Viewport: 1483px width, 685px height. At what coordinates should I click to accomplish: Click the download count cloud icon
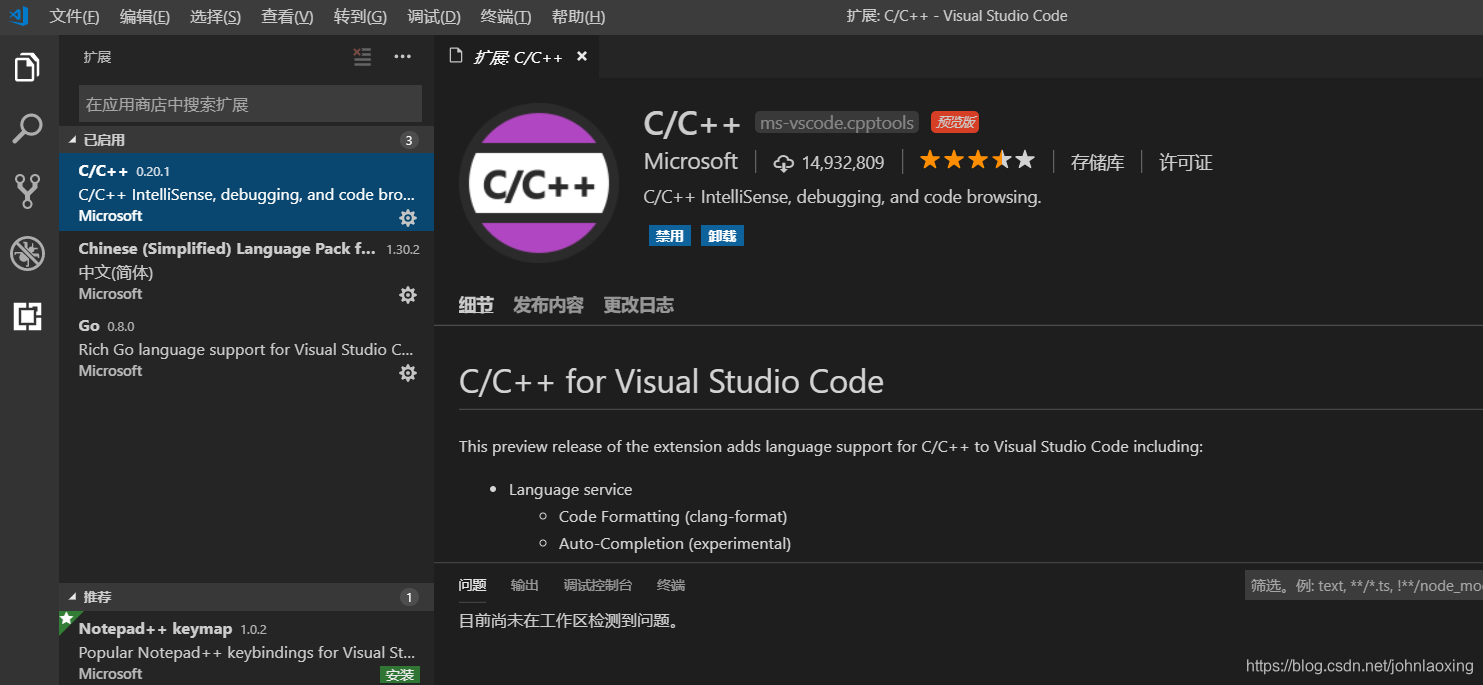click(x=784, y=163)
